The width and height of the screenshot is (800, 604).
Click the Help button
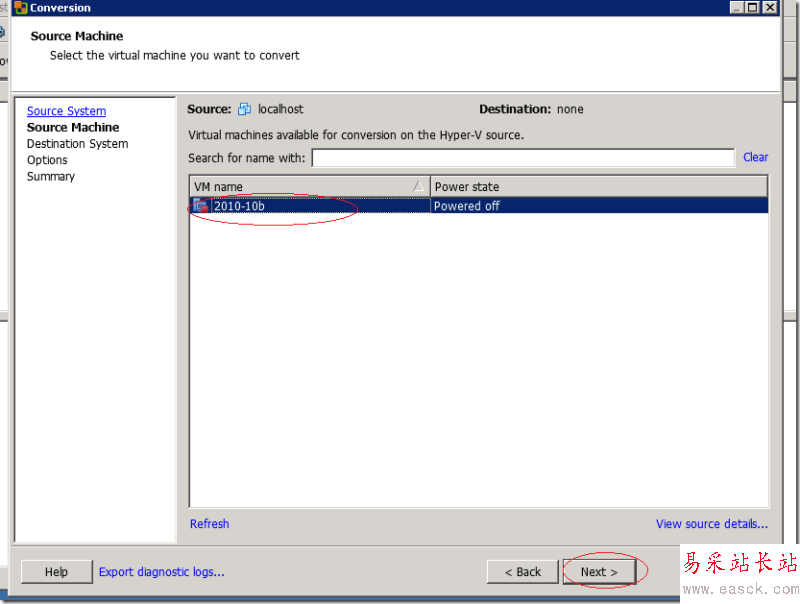pos(56,571)
